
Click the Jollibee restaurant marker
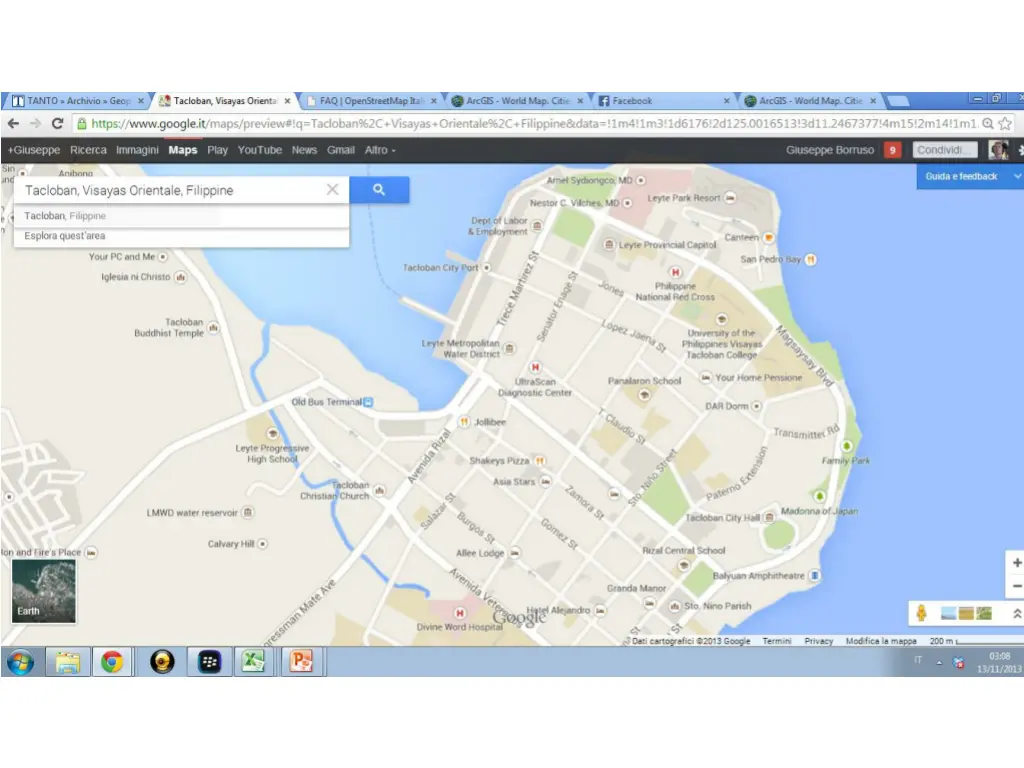(x=464, y=422)
